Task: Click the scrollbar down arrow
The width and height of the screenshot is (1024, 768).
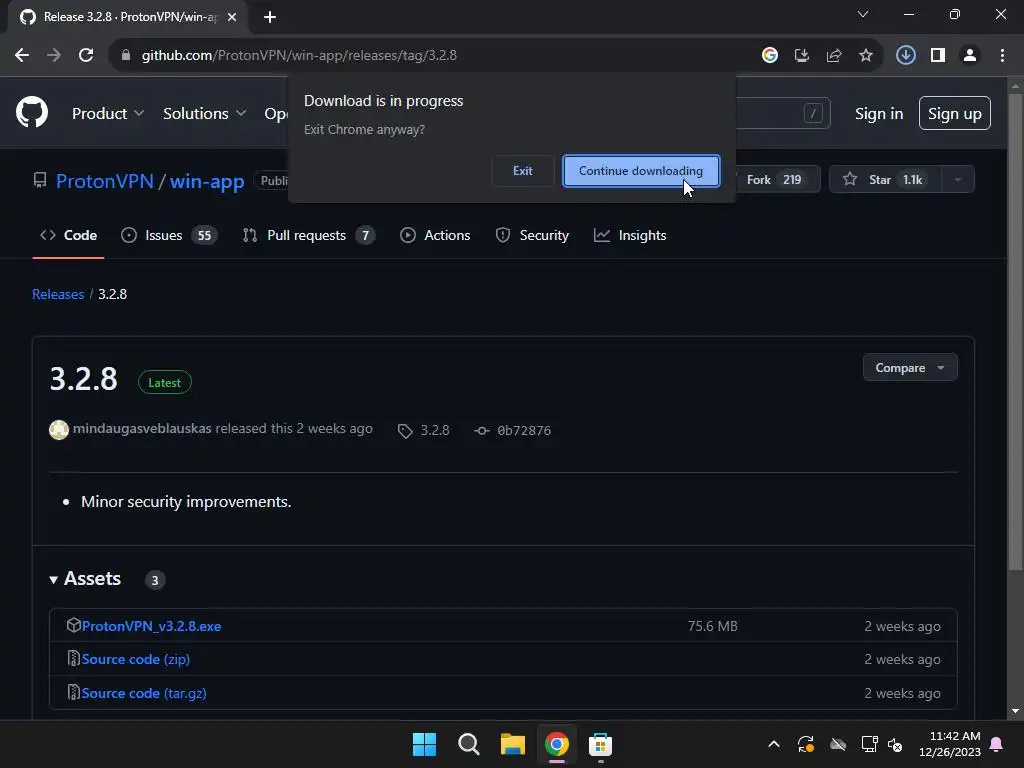Action: click(x=1015, y=712)
